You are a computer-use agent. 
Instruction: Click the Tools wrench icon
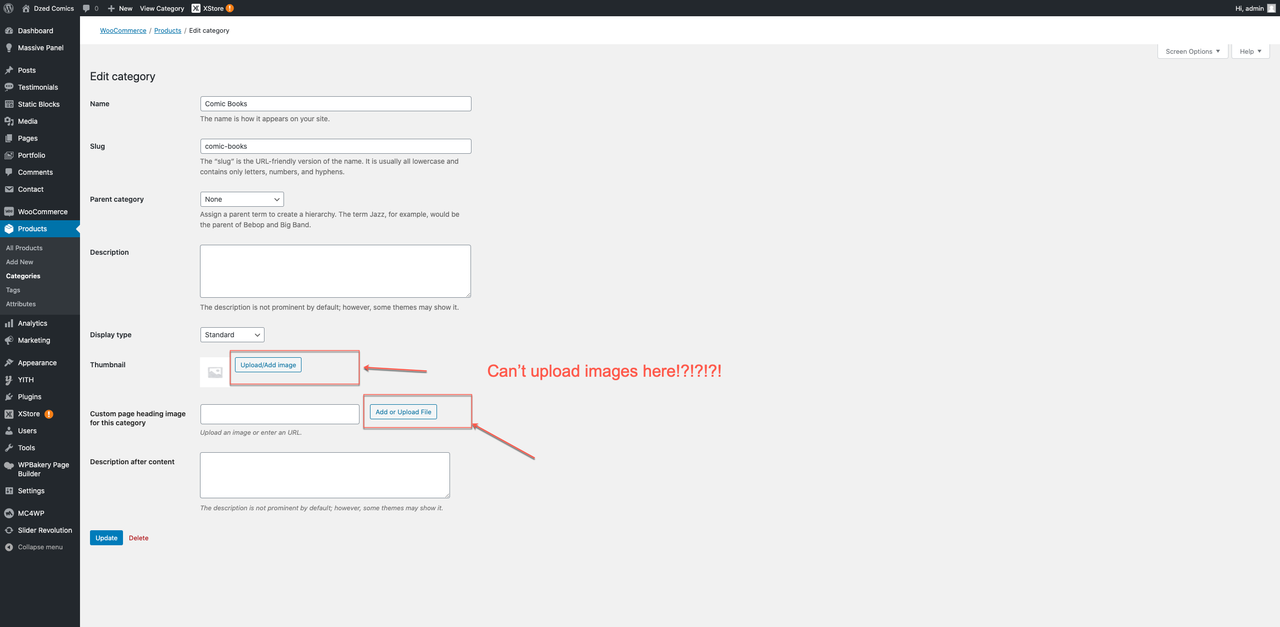tap(9, 448)
